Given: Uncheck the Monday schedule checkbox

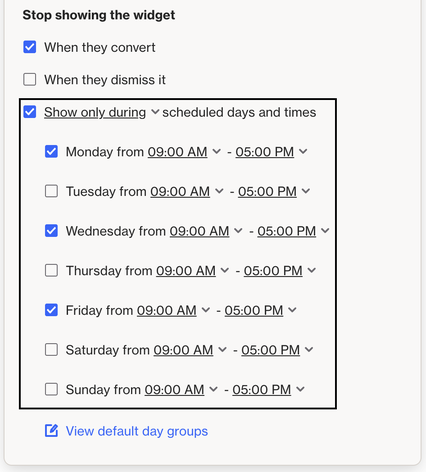Looking at the screenshot, I should (51, 152).
